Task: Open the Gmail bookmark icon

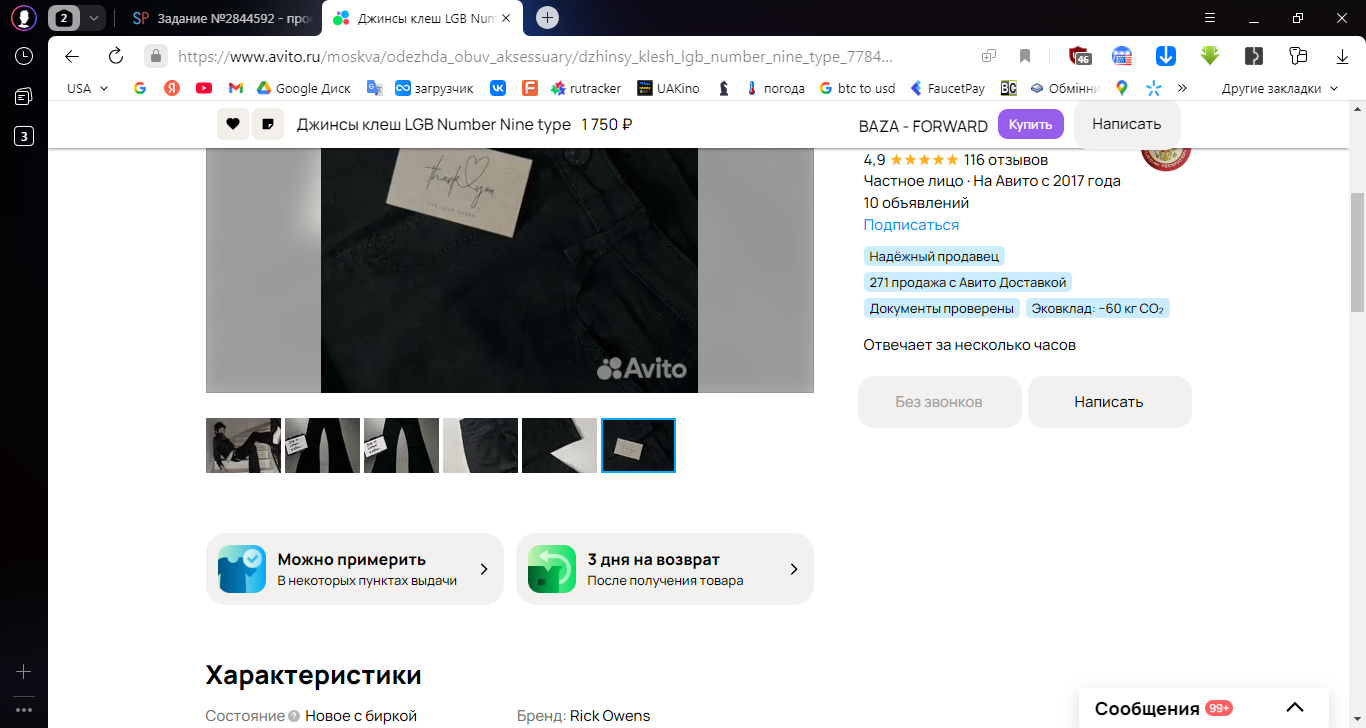Action: pyautogui.click(x=236, y=88)
